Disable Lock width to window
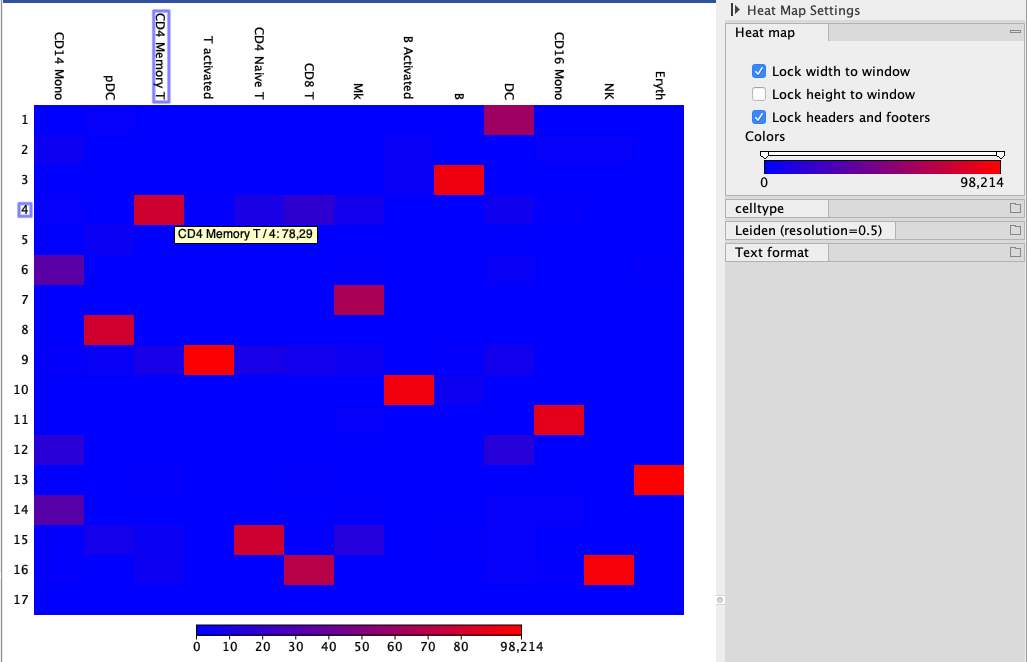This screenshot has width=1027, height=662. coord(757,72)
